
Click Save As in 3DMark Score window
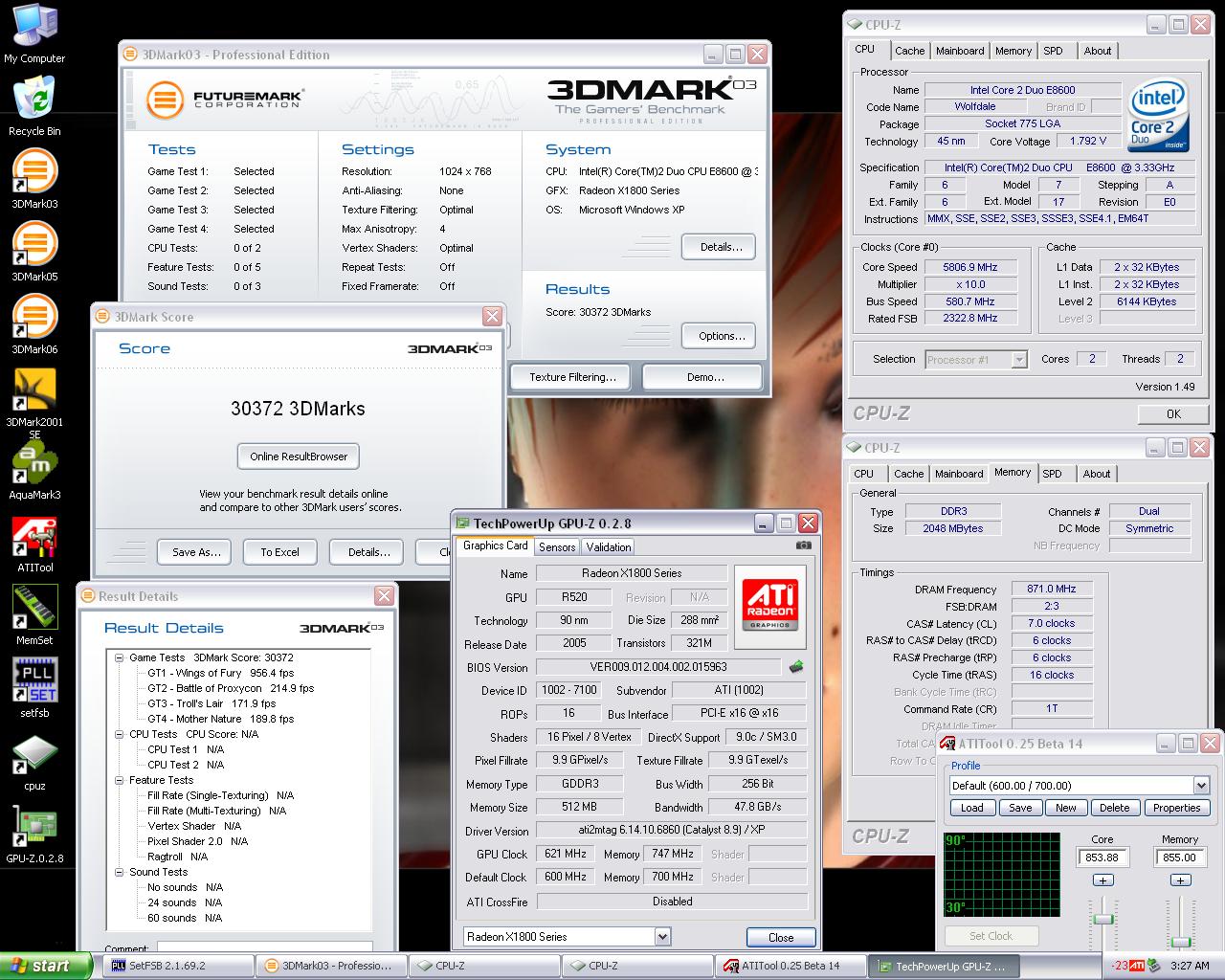pos(196,552)
